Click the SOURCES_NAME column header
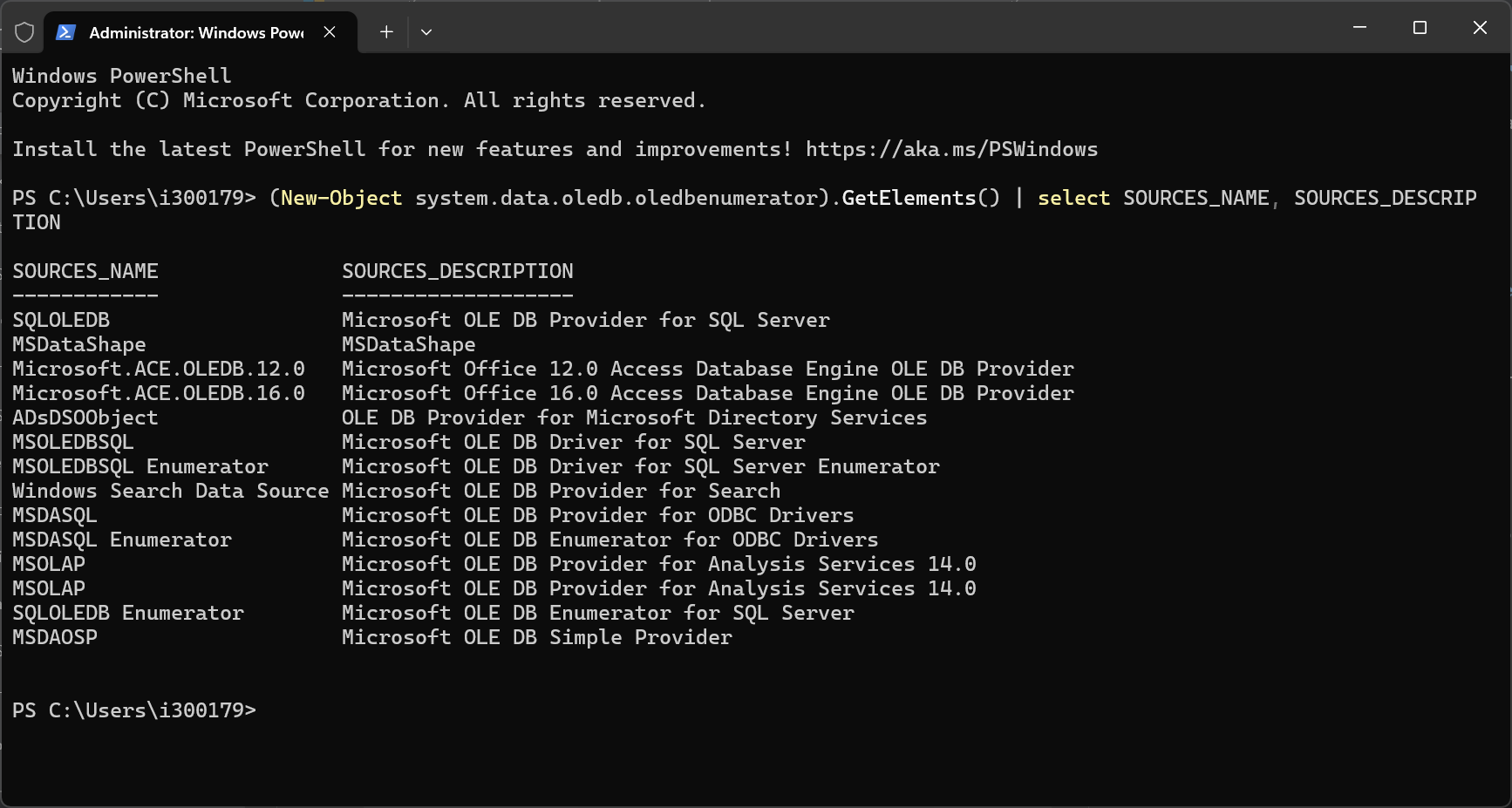The image size is (1512, 808). click(x=85, y=271)
